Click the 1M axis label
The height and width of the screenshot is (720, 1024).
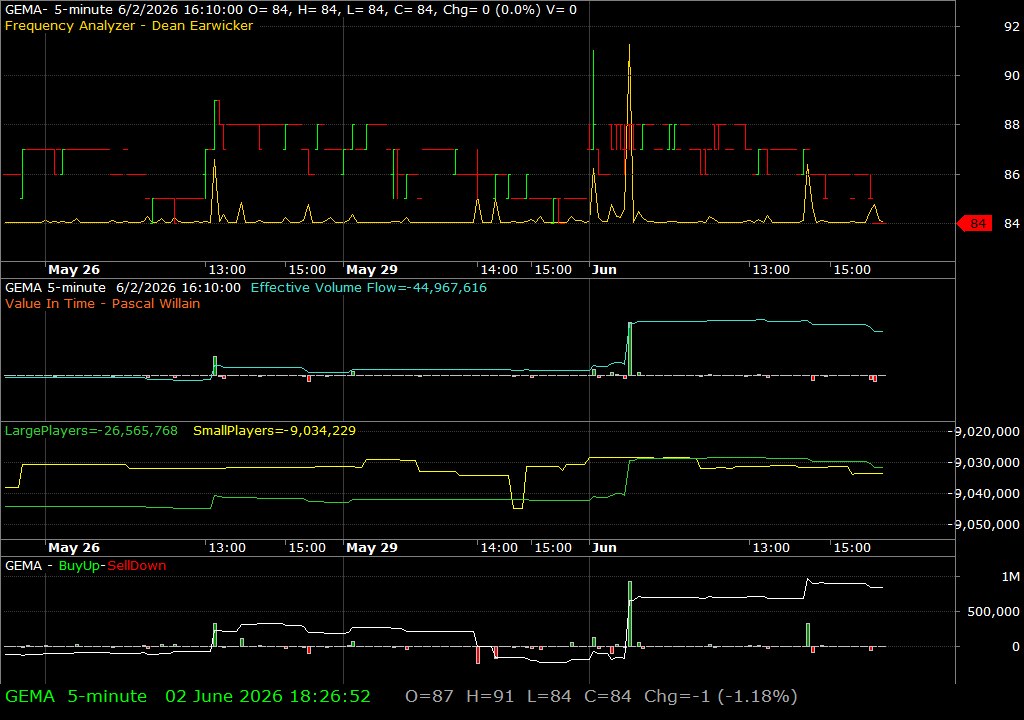tap(1010, 576)
